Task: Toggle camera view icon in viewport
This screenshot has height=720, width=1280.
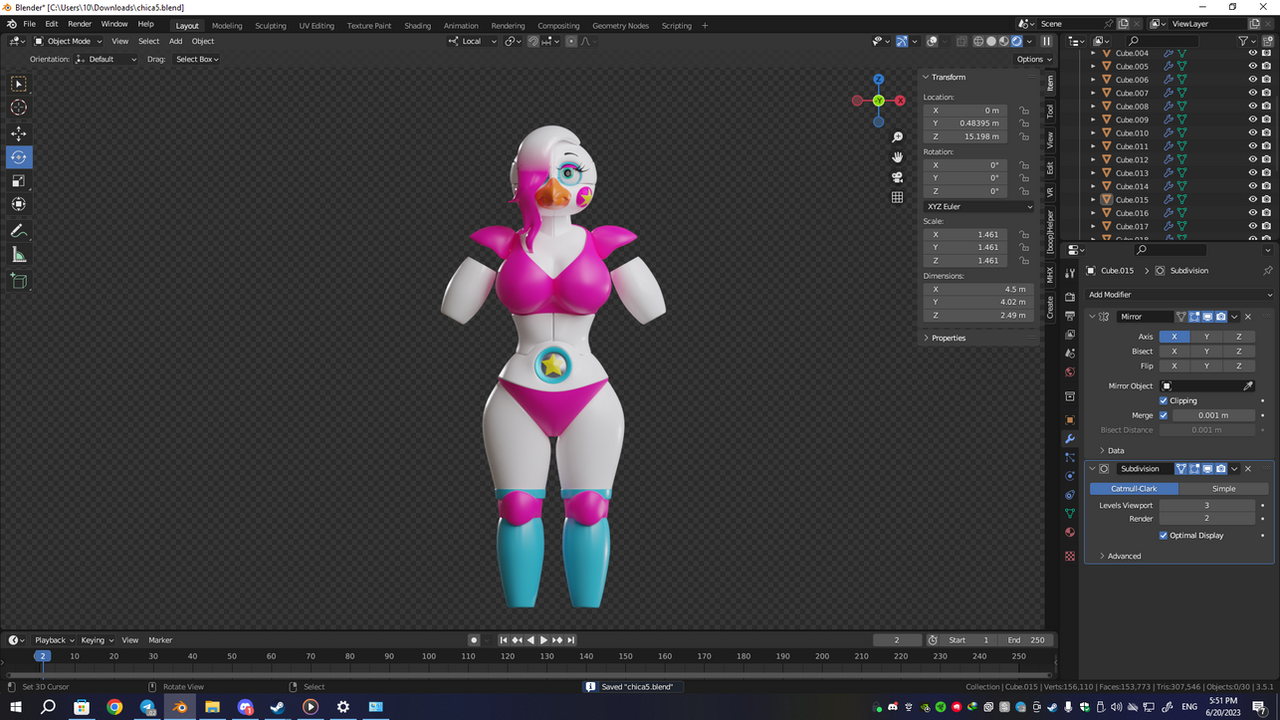Action: 898,177
